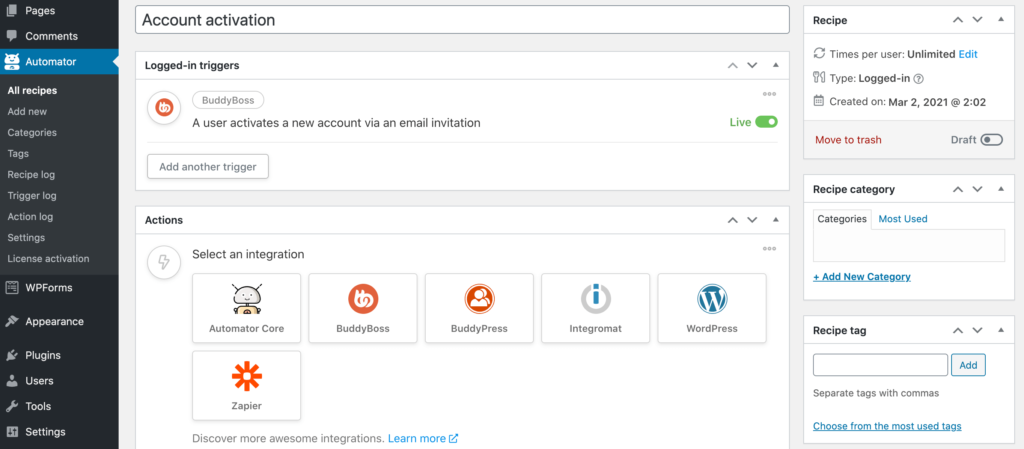Click Edit next to Times per user

click(968, 54)
